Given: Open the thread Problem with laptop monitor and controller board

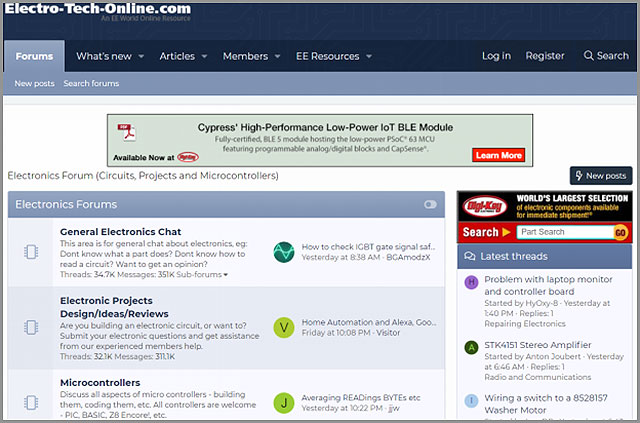Looking at the screenshot, I should coord(548,285).
